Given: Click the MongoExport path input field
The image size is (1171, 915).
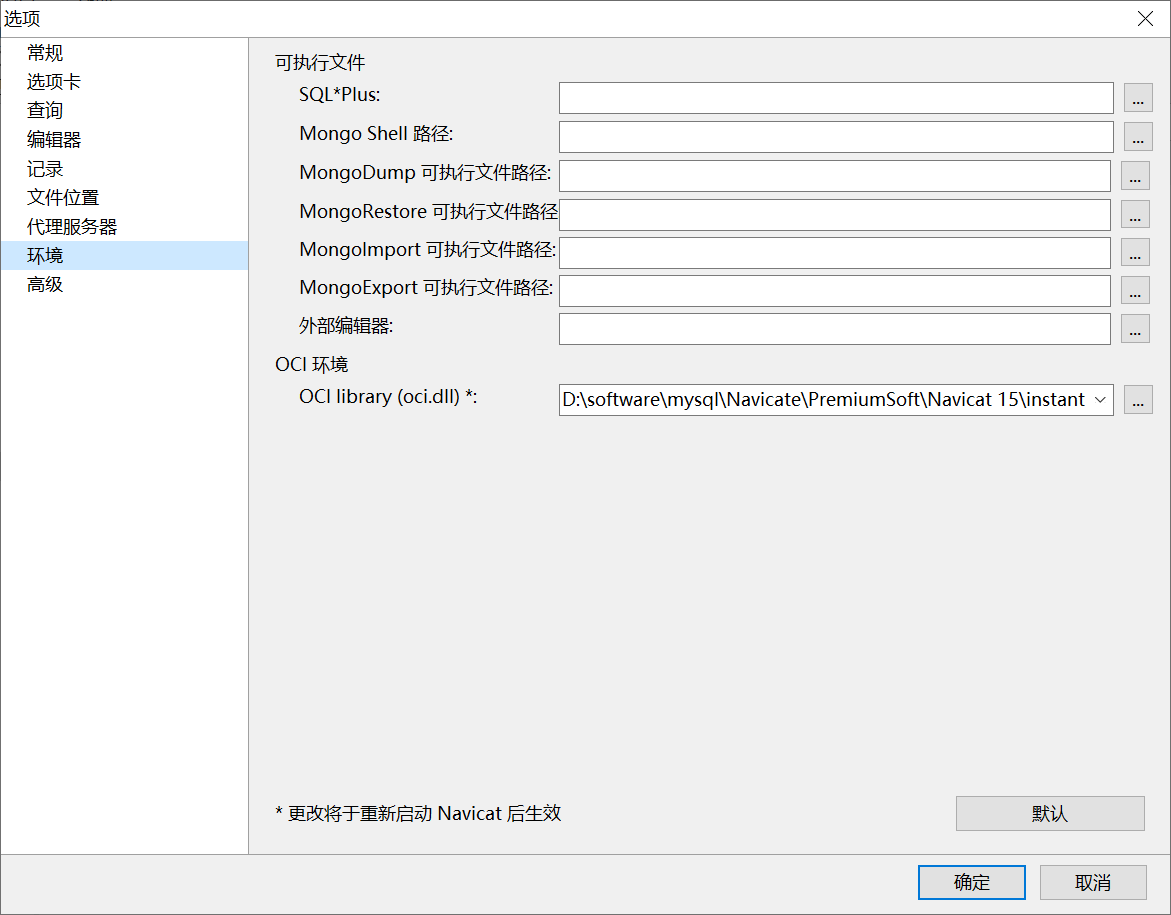Looking at the screenshot, I should [834, 291].
